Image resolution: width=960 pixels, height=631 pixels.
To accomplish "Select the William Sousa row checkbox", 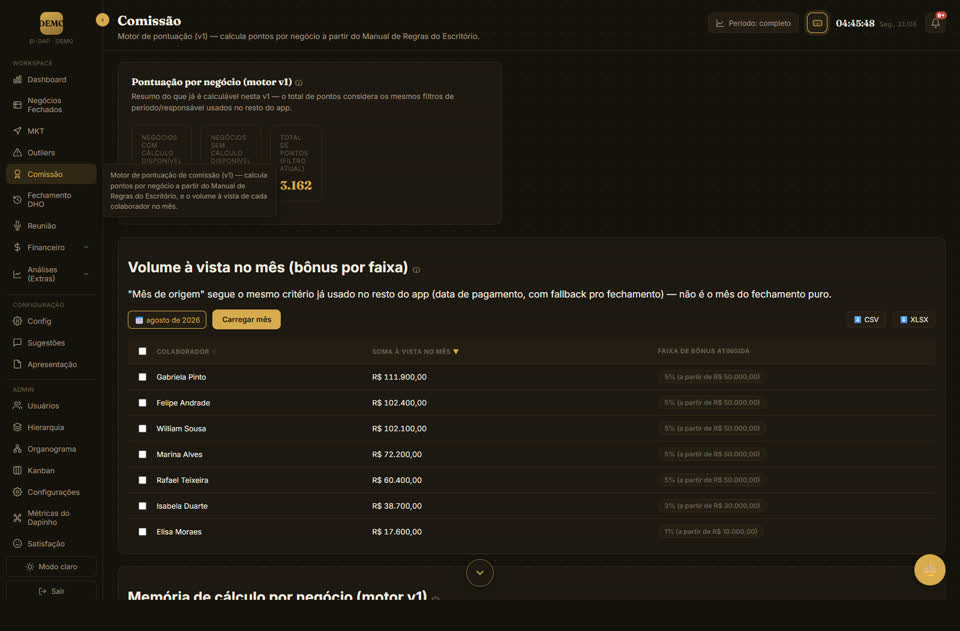I will pos(143,428).
